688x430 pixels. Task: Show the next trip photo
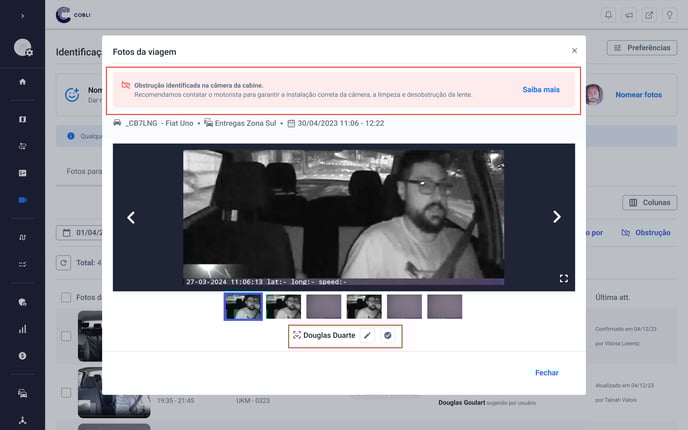coord(556,217)
